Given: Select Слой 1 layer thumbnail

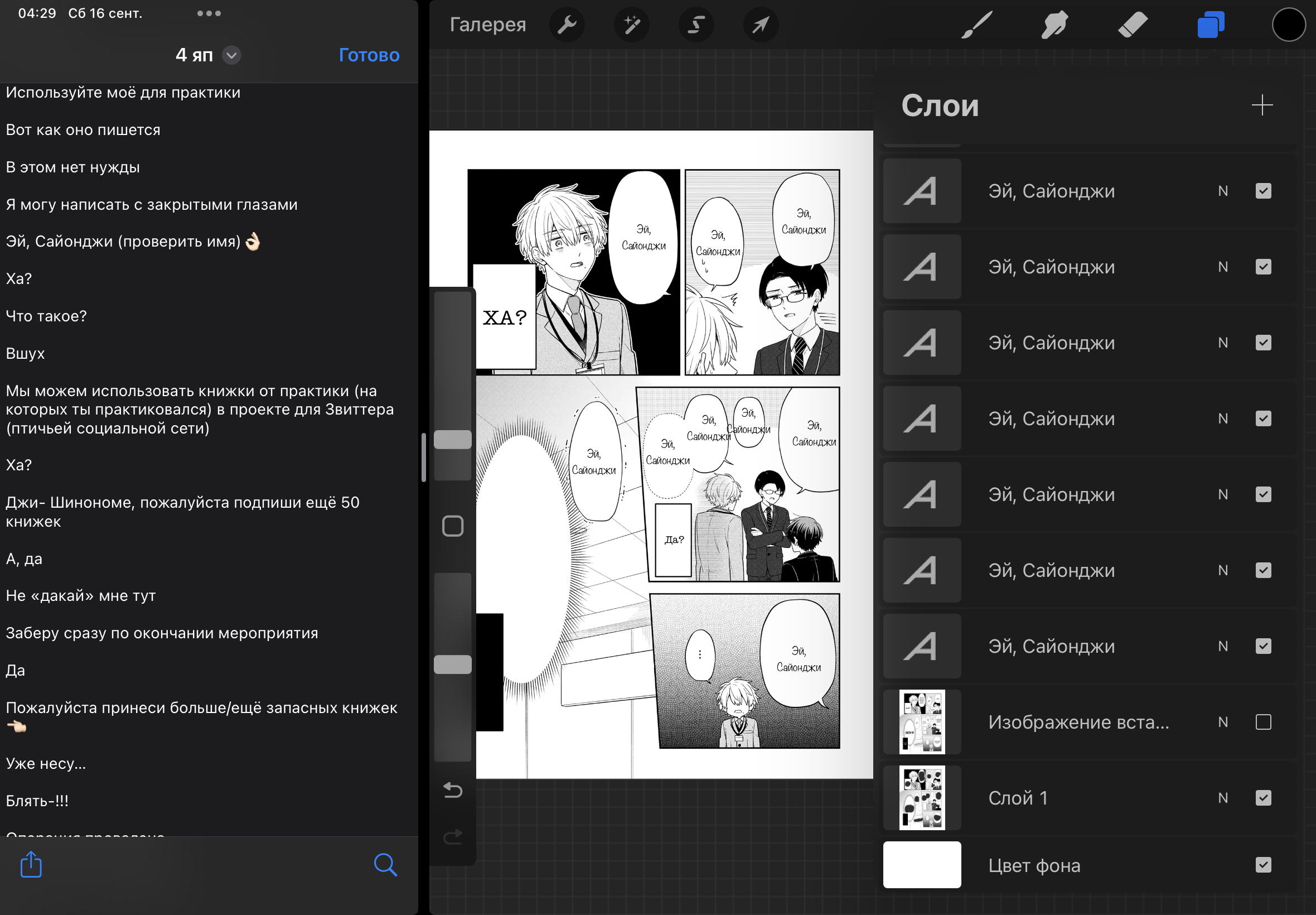Looking at the screenshot, I should click(x=920, y=797).
